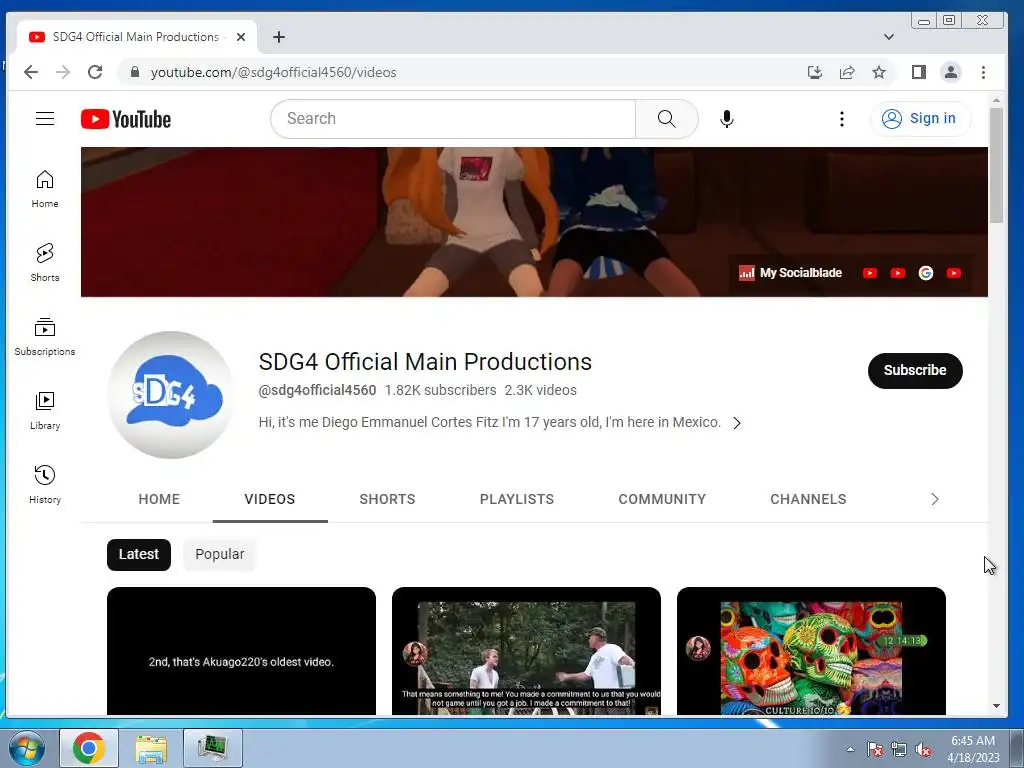Click the search magnifier button
The height and width of the screenshot is (768, 1024).
pyautogui.click(x=666, y=119)
